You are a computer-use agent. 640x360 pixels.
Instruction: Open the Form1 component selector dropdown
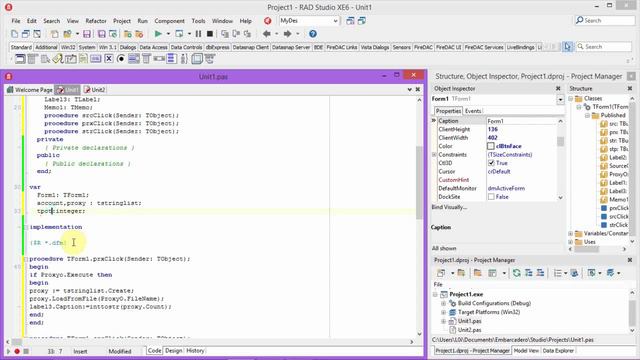pyautogui.click(x=560, y=99)
